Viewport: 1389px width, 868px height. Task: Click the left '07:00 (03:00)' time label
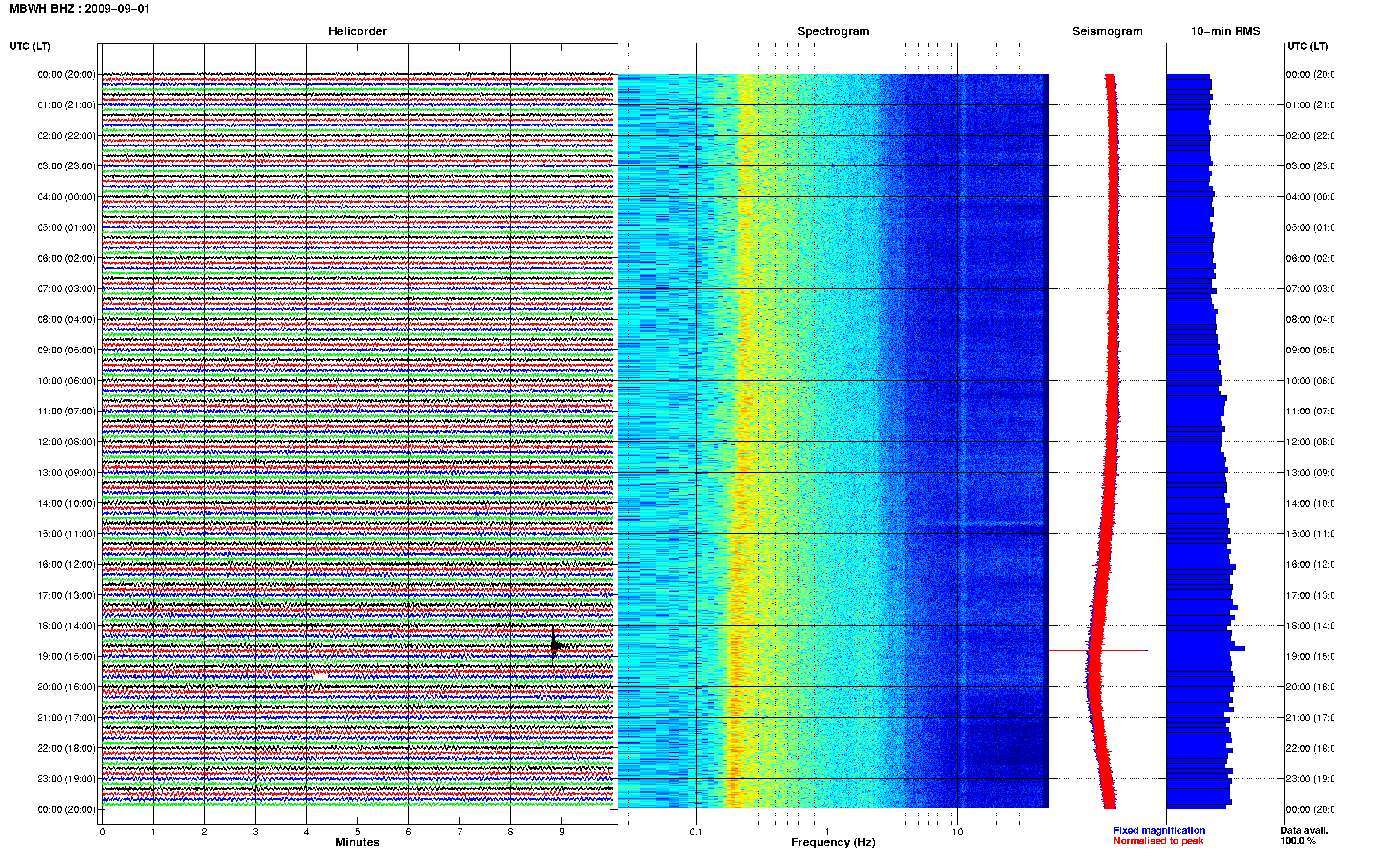pos(66,289)
